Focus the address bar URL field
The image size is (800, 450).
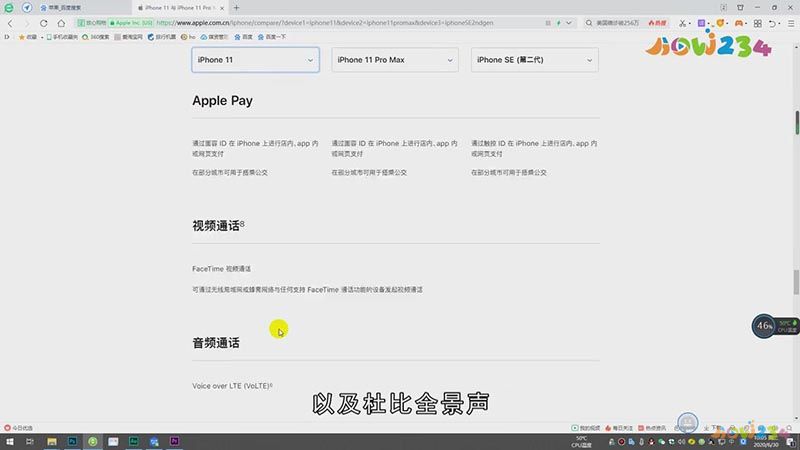click(324, 23)
